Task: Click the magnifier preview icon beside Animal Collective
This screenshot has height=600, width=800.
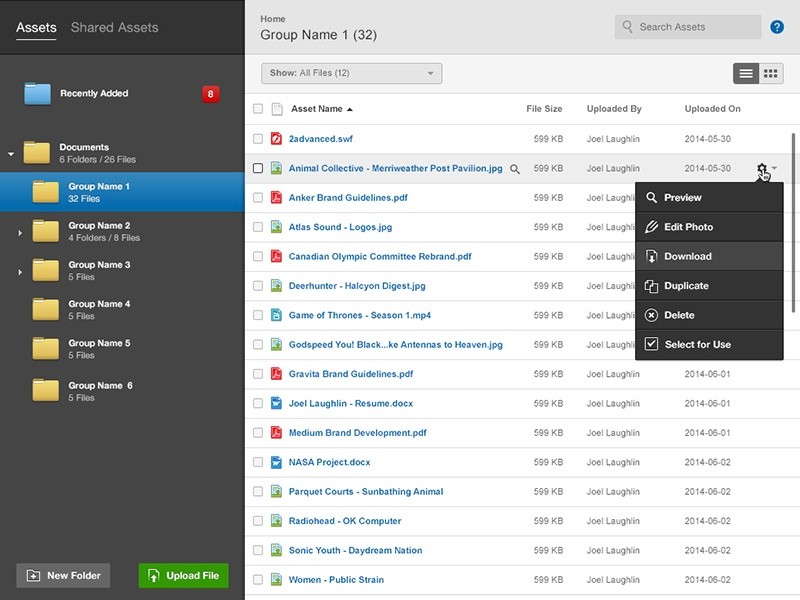Action: (x=515, y=168)
